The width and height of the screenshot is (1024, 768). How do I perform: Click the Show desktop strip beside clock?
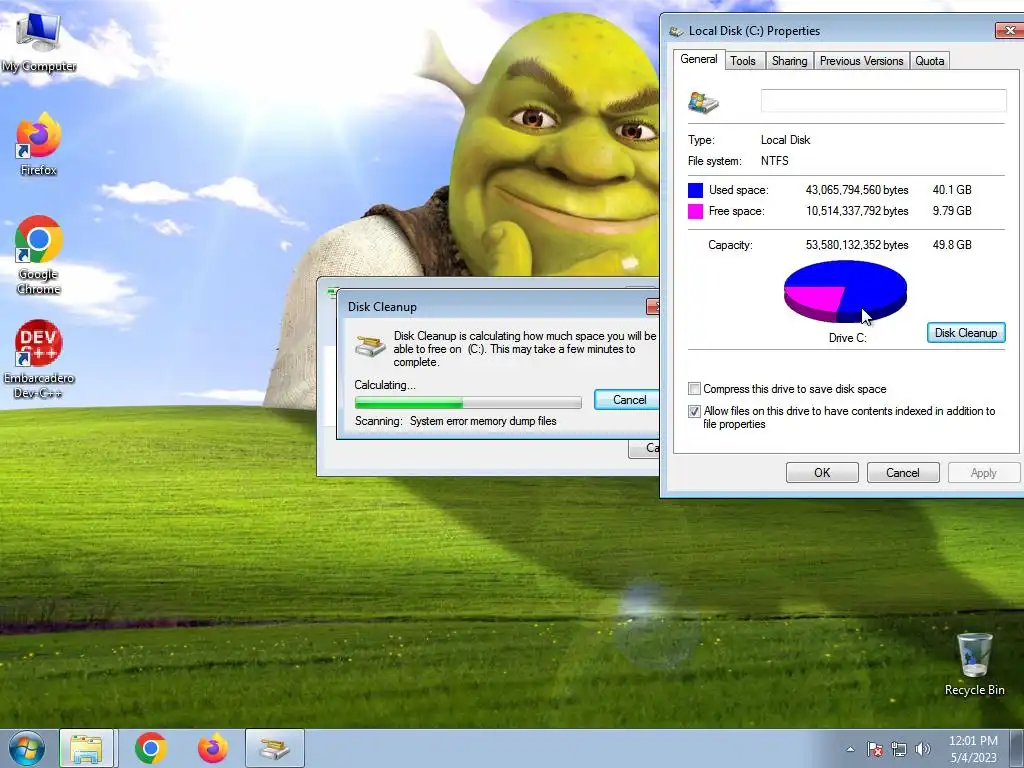tap(1017, 748)
